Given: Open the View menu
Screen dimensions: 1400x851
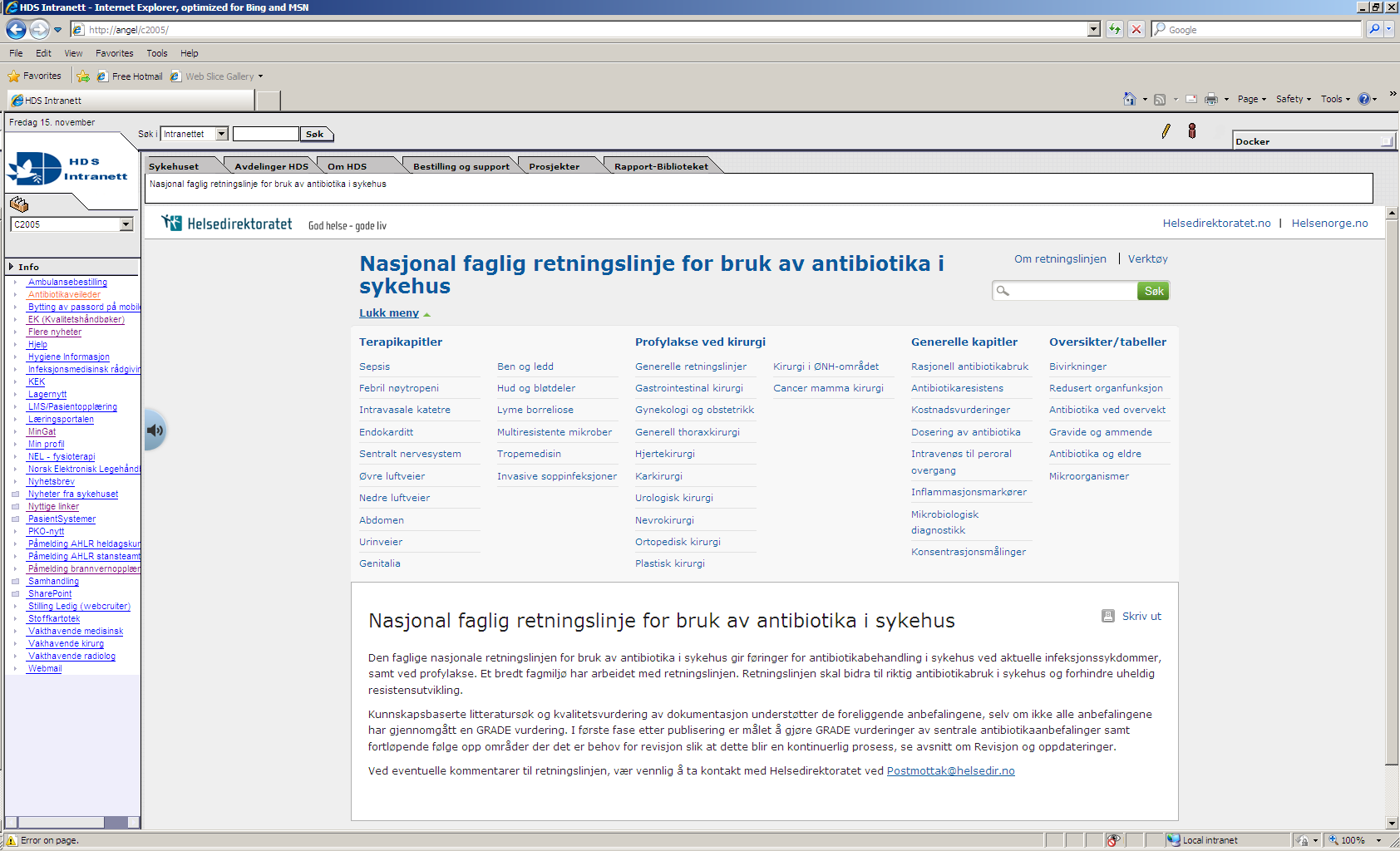Looking at the screenshot, I should click(x=73, y=53).
